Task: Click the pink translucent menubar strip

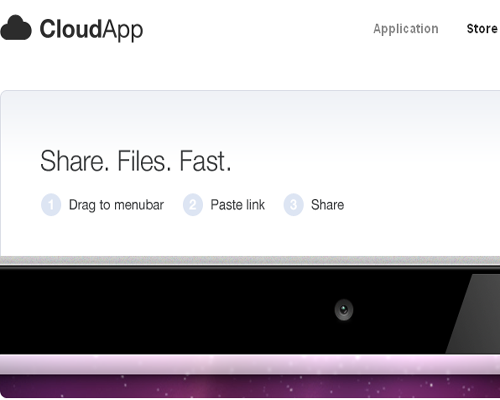Action: (250, 364)
